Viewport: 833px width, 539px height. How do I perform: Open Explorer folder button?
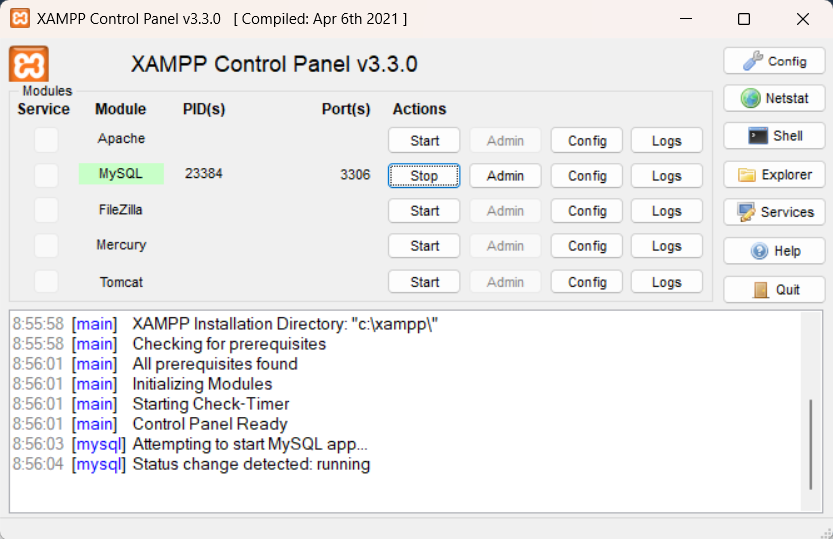[774, 175]
